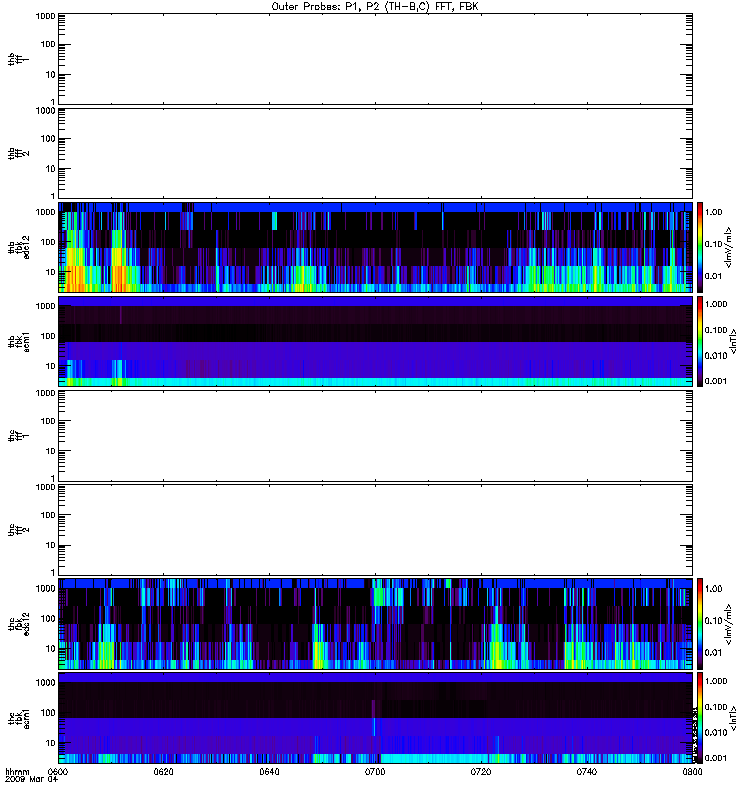Screen dimensions: 750x800
Task: Click the thb fbk edc12 spectrogram panel
Action: (376, 247)
